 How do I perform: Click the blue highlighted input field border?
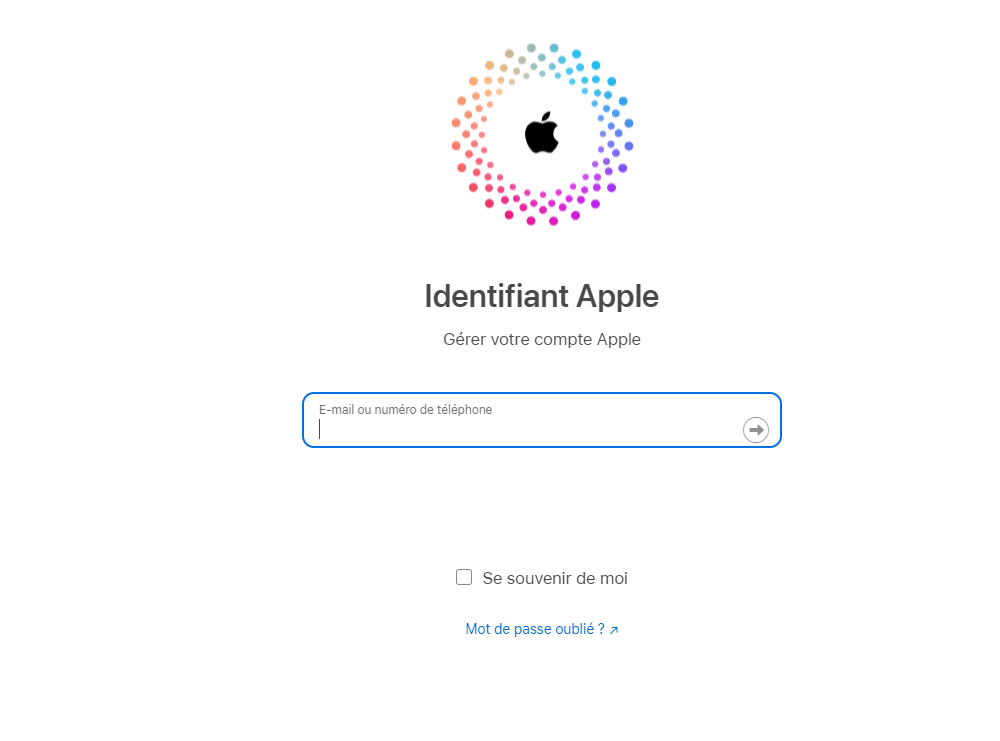point(541,395)
